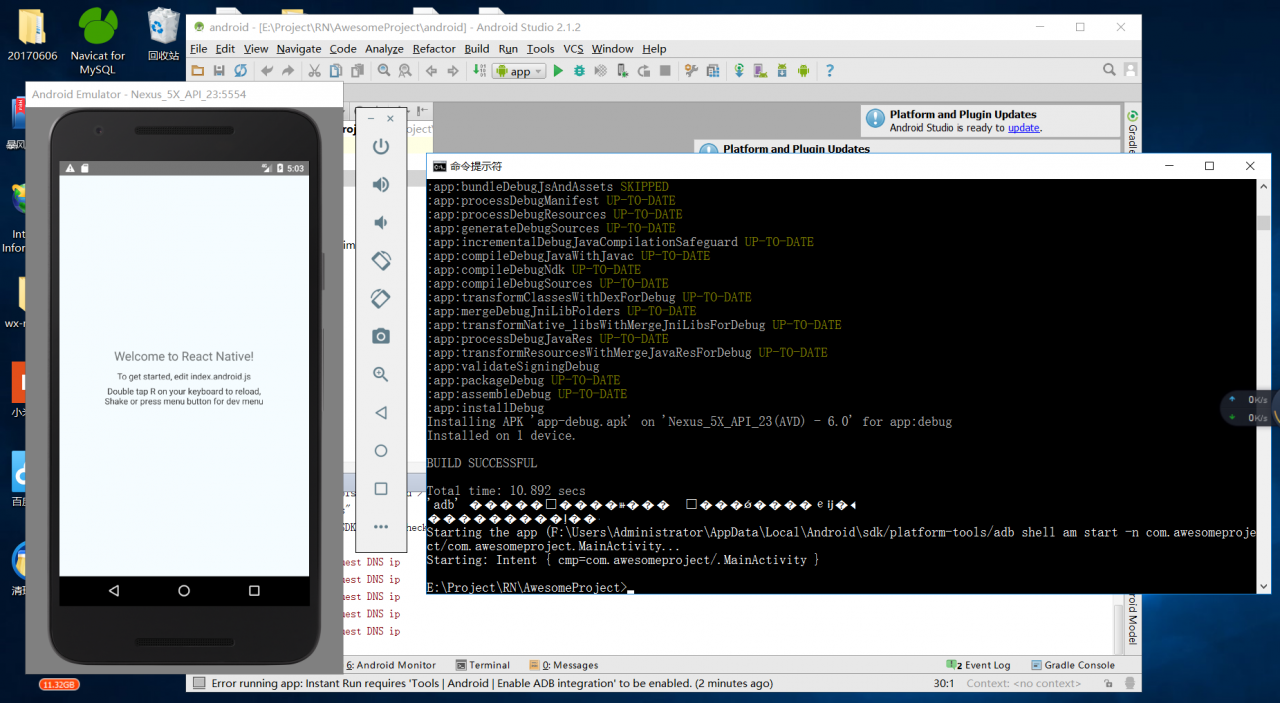Click the green Run app button
The height and width of the screenshot is (703, 1280).
[x=558, y=71]
